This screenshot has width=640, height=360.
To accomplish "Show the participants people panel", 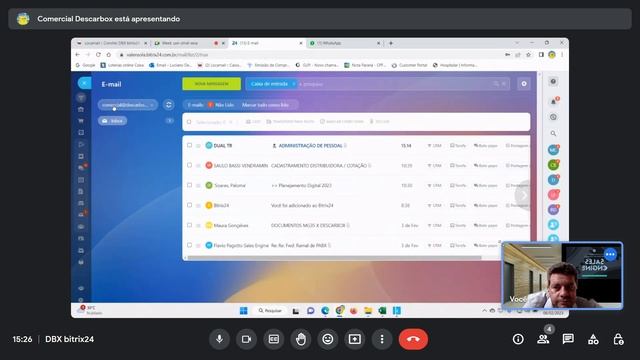I will pyautogui.click(x=543, y=339).
